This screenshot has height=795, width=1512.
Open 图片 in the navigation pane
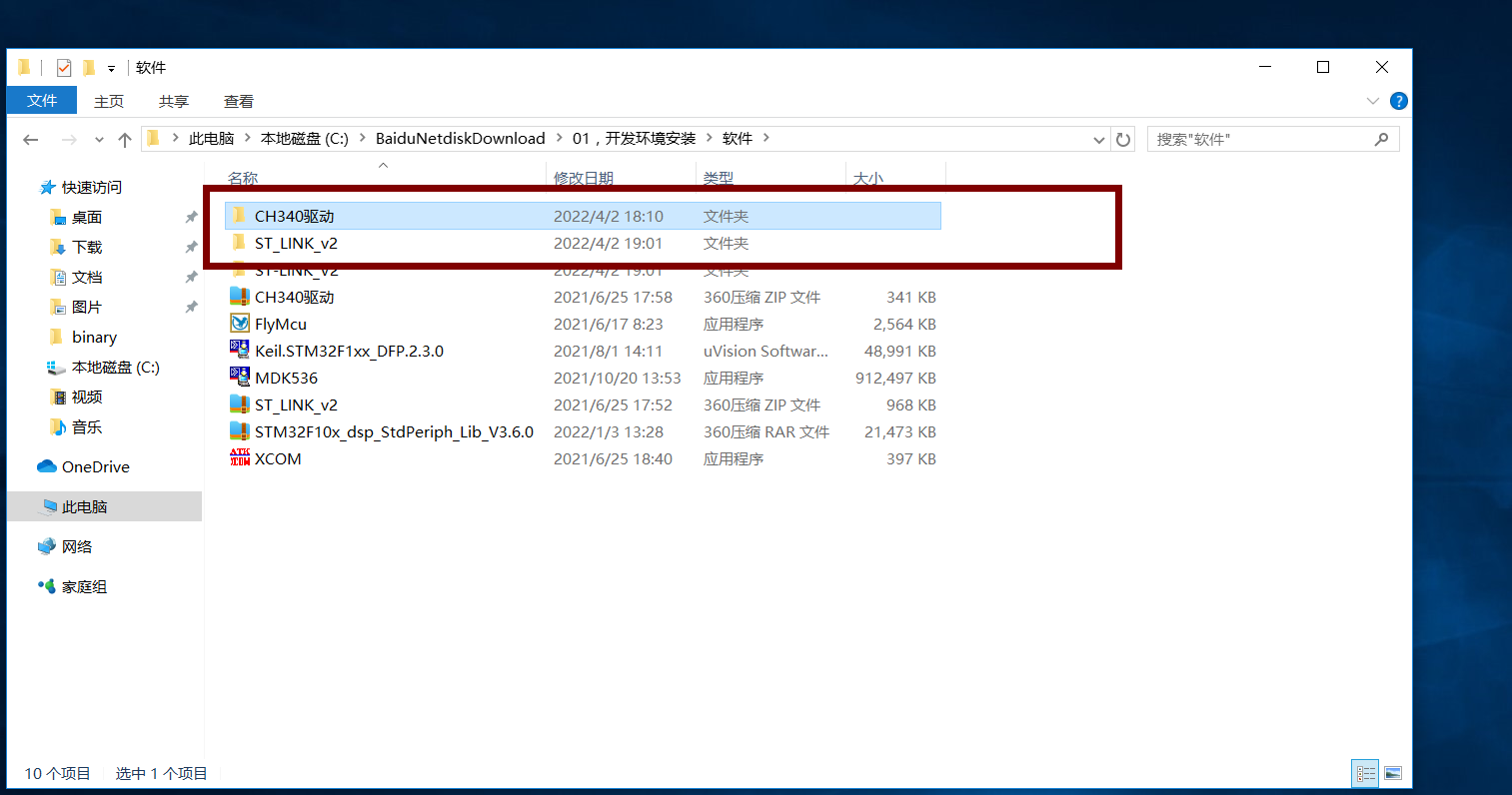(87, 307)
